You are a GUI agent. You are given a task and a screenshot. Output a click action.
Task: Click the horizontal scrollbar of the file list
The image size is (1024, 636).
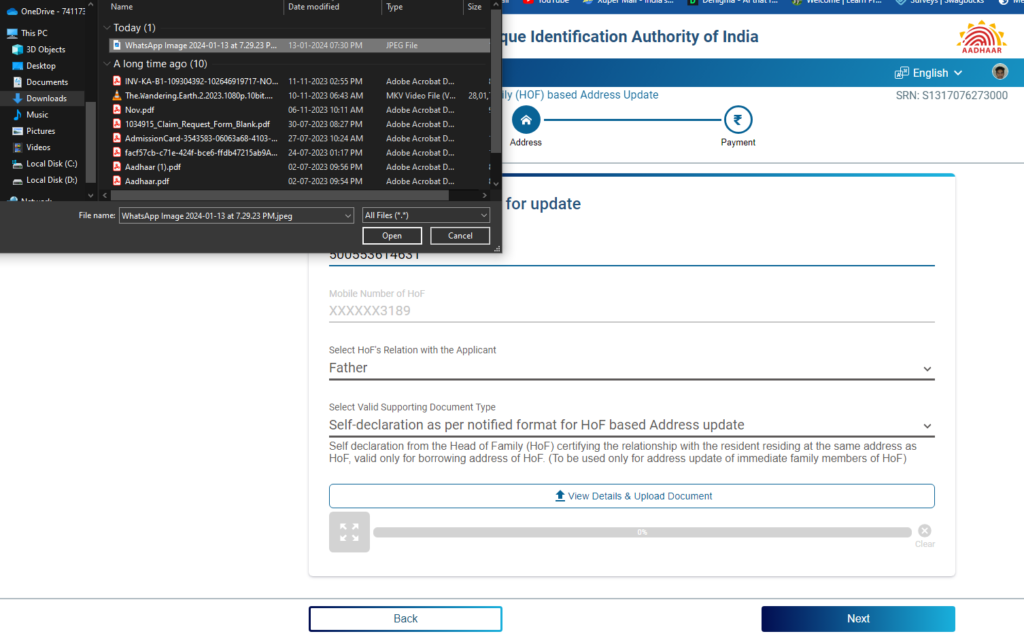click(x=280, y=195)
